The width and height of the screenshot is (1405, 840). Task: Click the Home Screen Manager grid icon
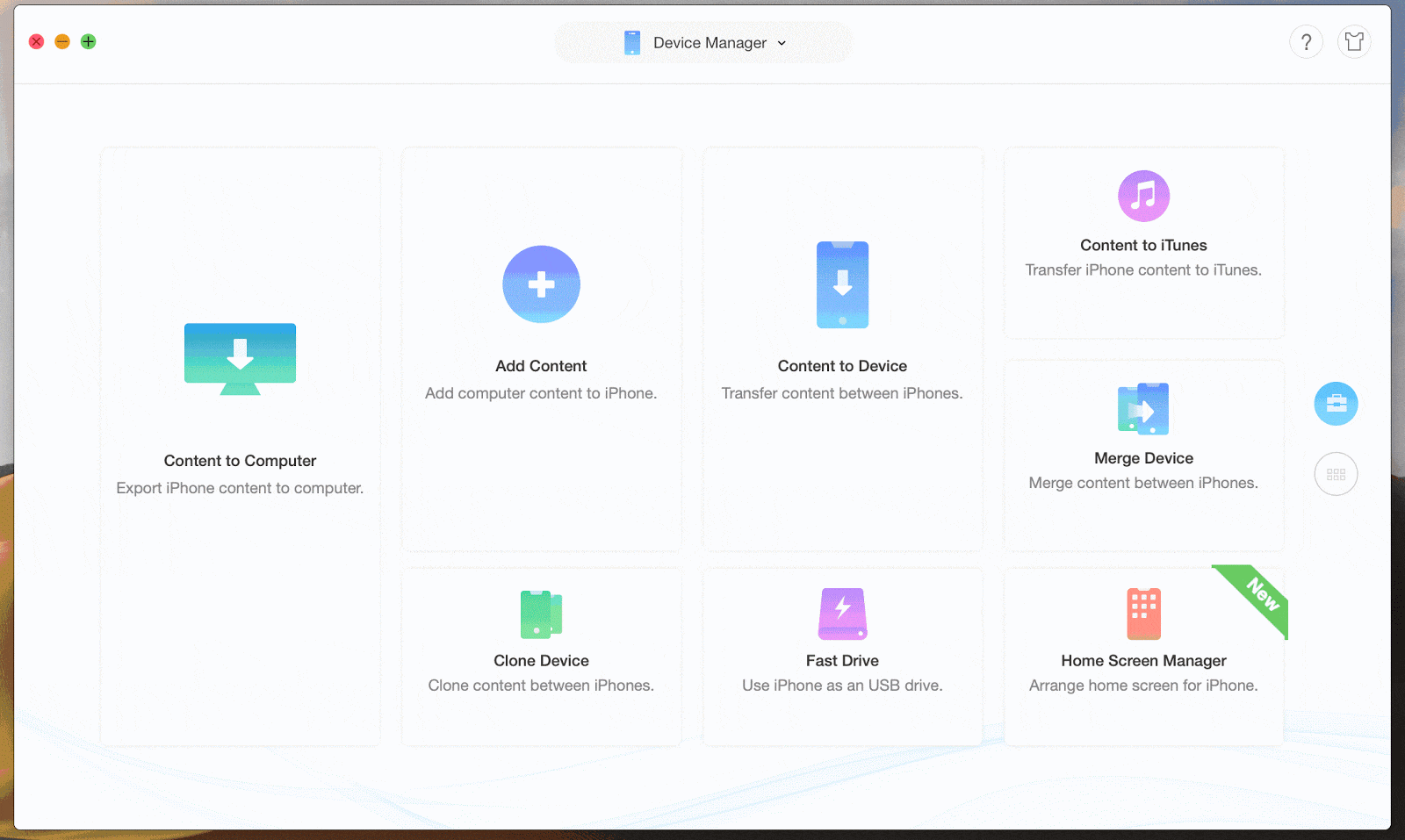point(1143,614)
